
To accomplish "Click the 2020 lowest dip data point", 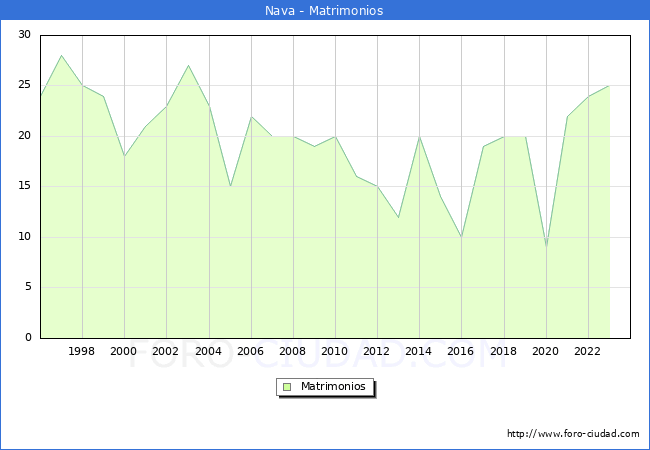I will point(546,247).
